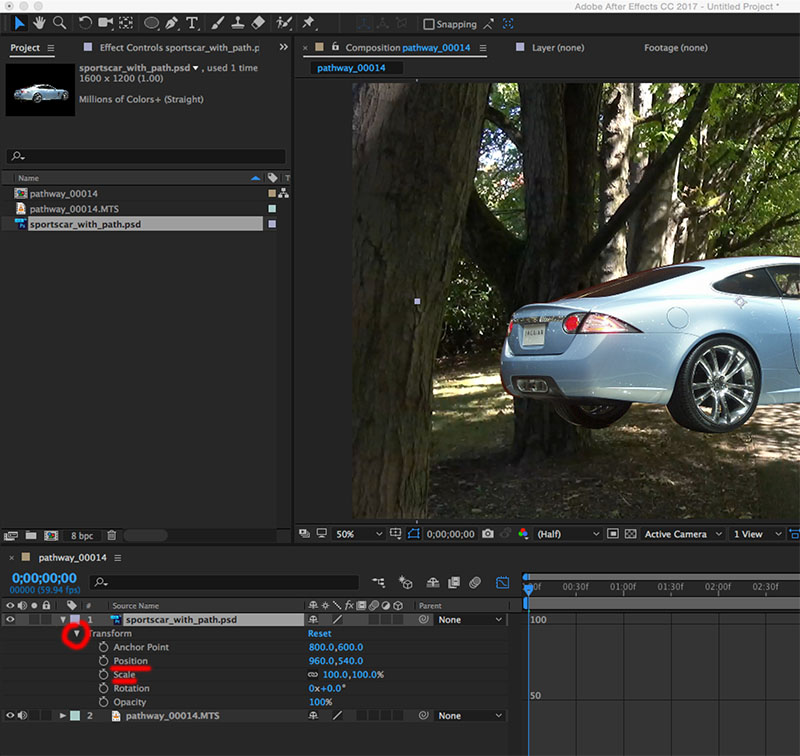Viewport: 800px width, 756px height.
Task: Click the timeline search field
Action: pyautogui.click(x=225, y=582)
